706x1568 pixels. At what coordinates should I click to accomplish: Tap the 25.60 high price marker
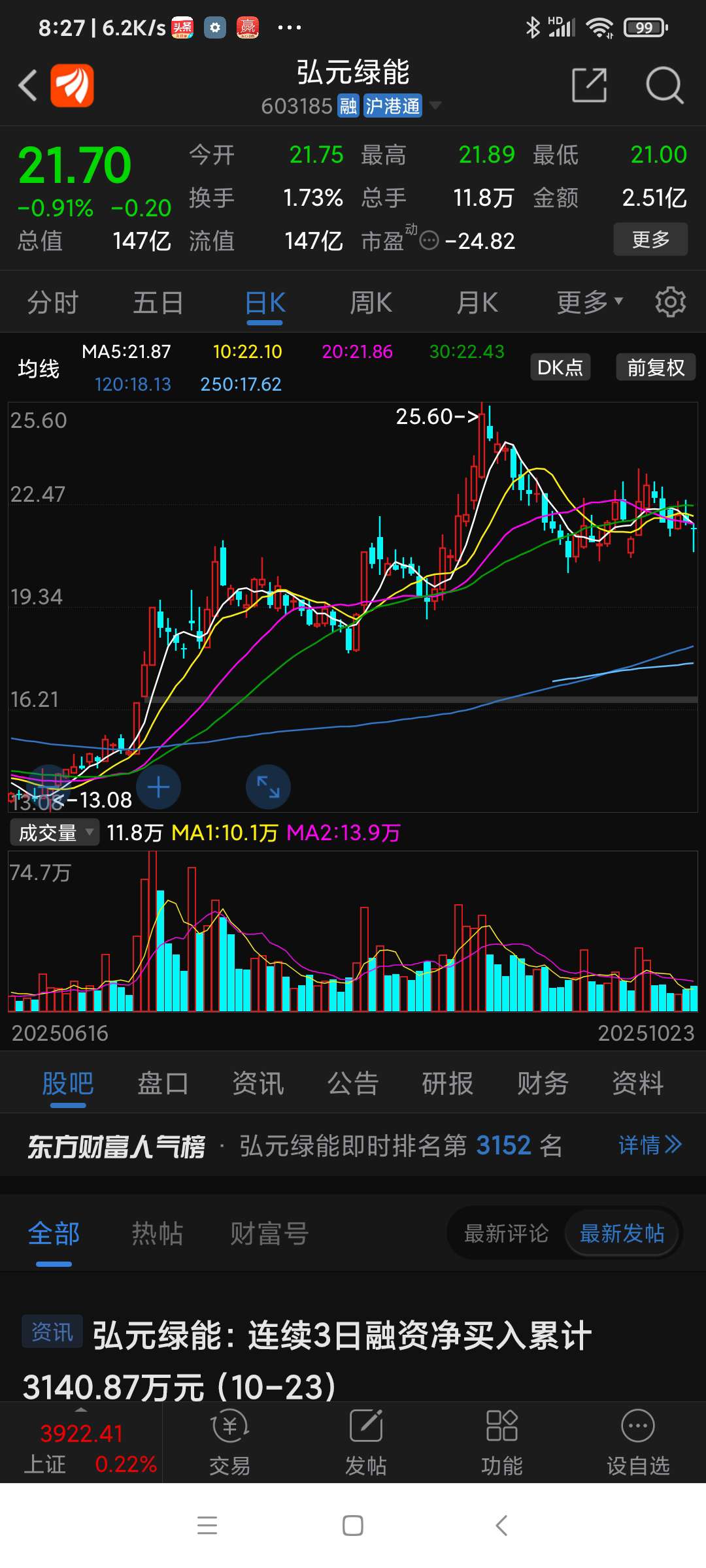(x=438, y=416)
